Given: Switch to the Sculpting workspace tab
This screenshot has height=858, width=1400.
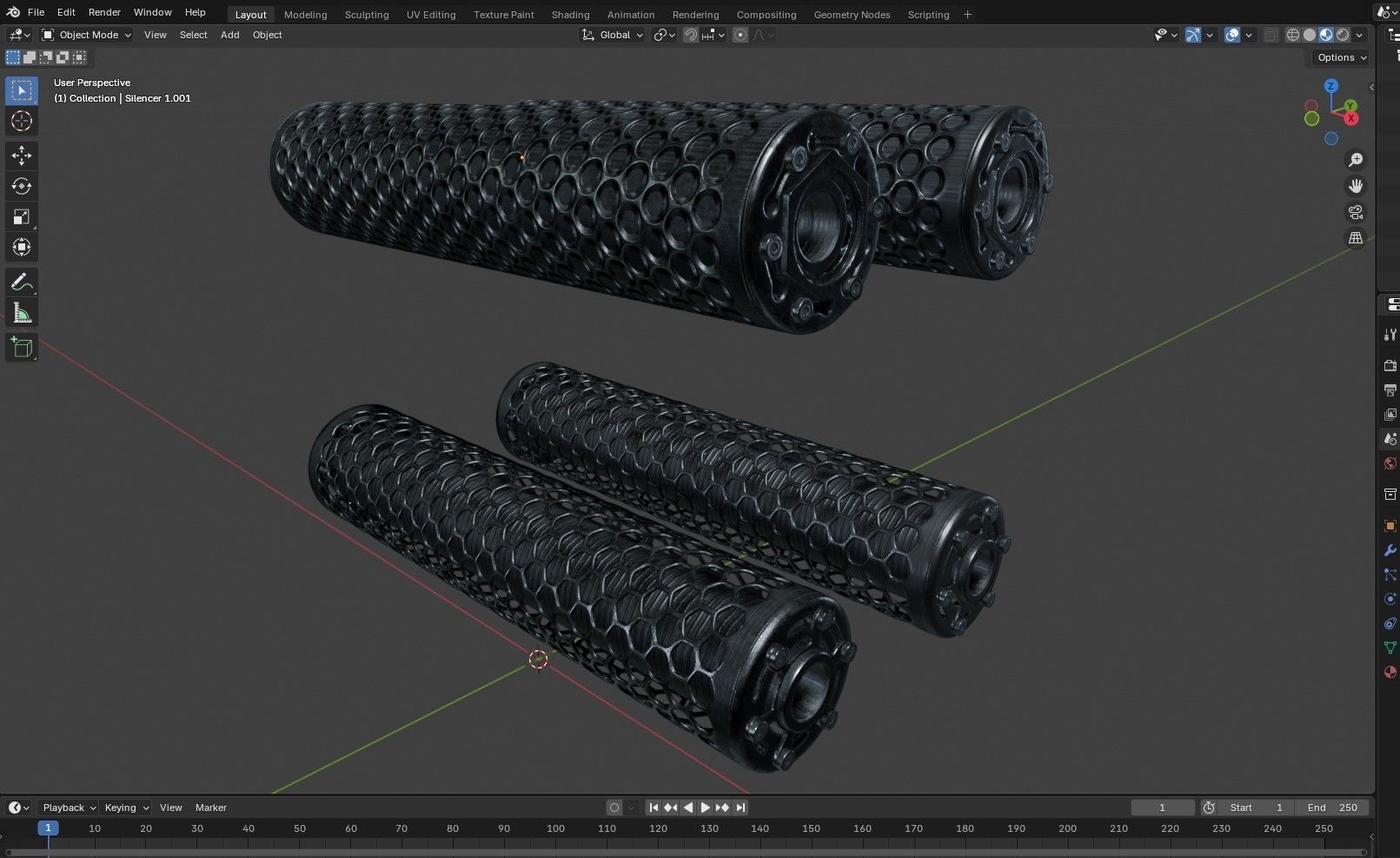Looking at the screenshot, I should [x=367, y=15].
